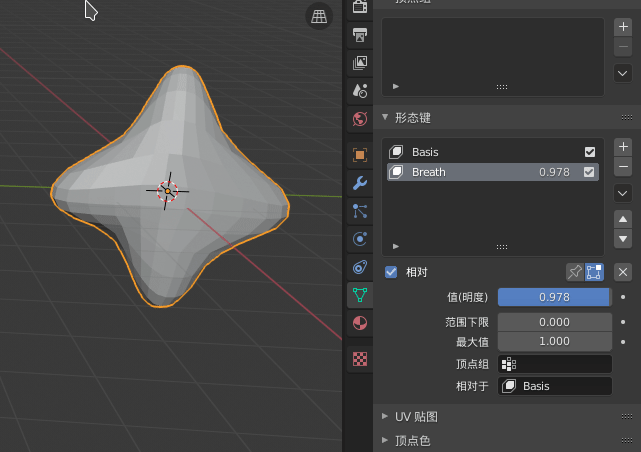
Task: Remove vertex group with minus button
Action: click(x=623, y=47)
